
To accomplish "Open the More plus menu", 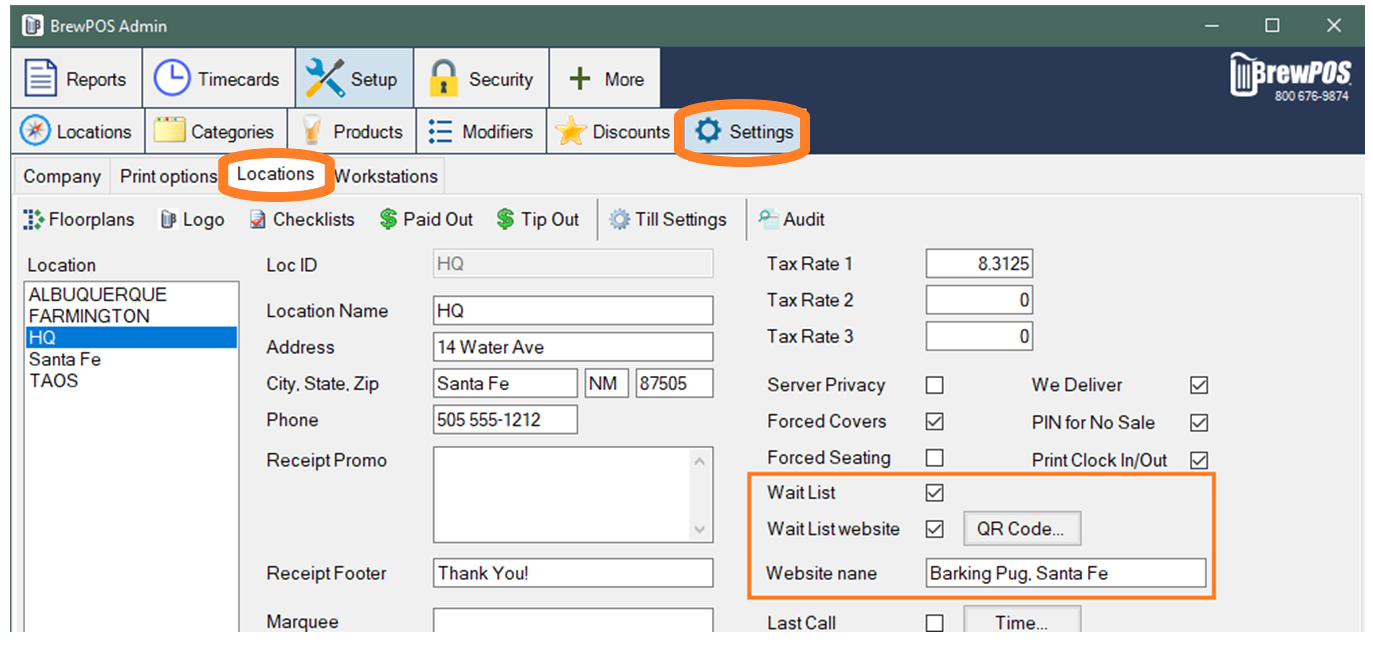I will click(x=604, y=79).
